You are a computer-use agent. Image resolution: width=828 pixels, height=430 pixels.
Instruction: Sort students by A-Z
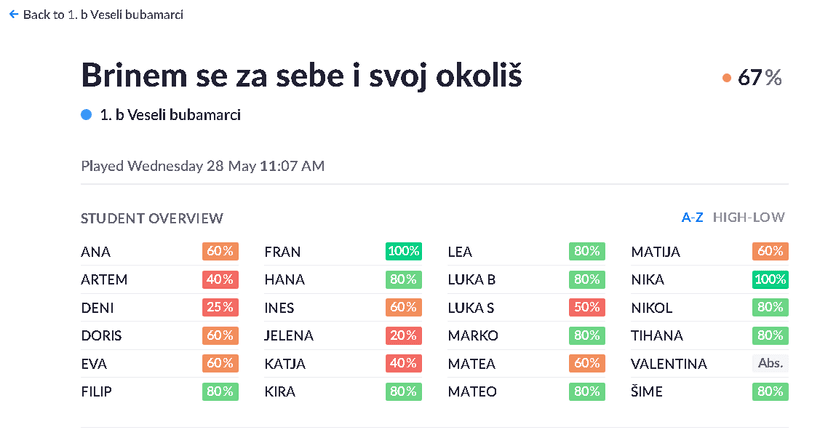tap(692, 217)
